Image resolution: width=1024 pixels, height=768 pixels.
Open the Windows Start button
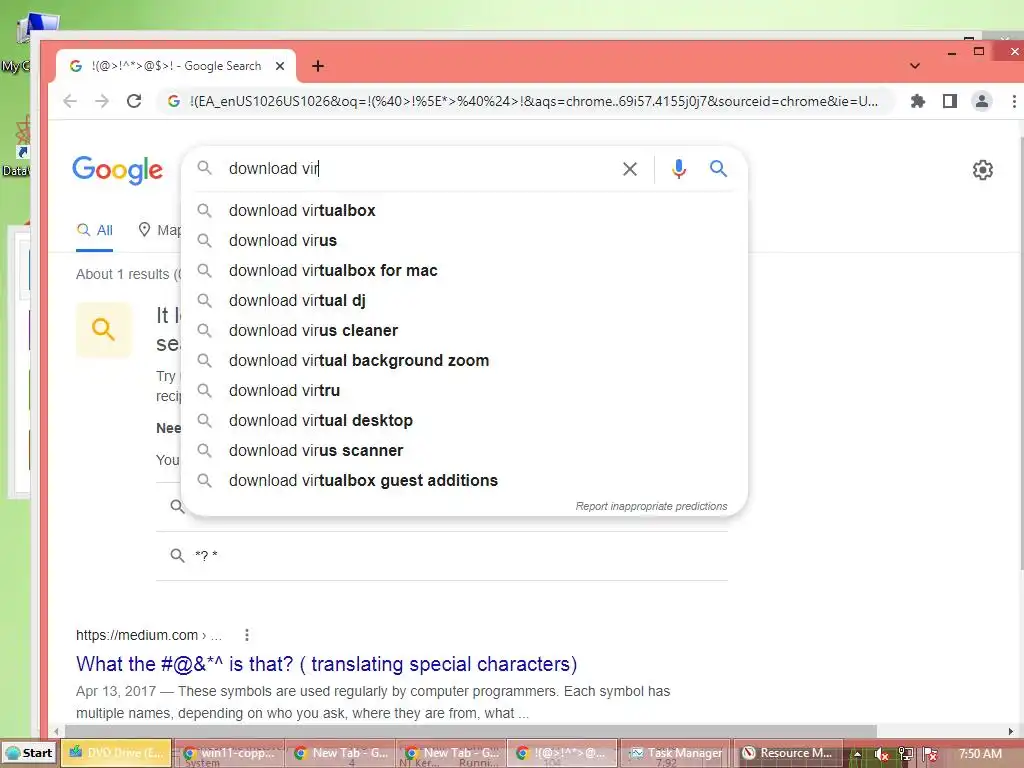[x=29, y=753]
